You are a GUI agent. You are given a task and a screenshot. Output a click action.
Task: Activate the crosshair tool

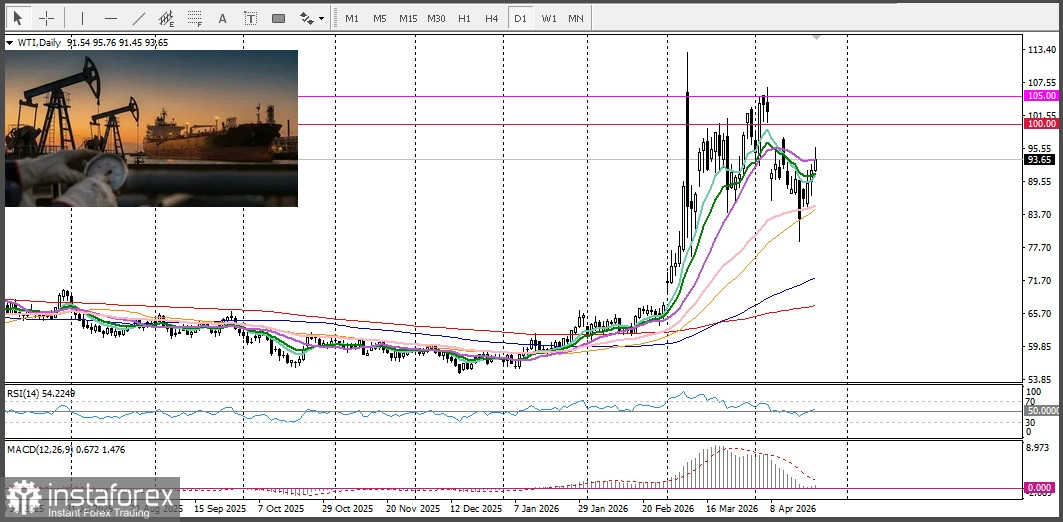[x=46, y=18]
